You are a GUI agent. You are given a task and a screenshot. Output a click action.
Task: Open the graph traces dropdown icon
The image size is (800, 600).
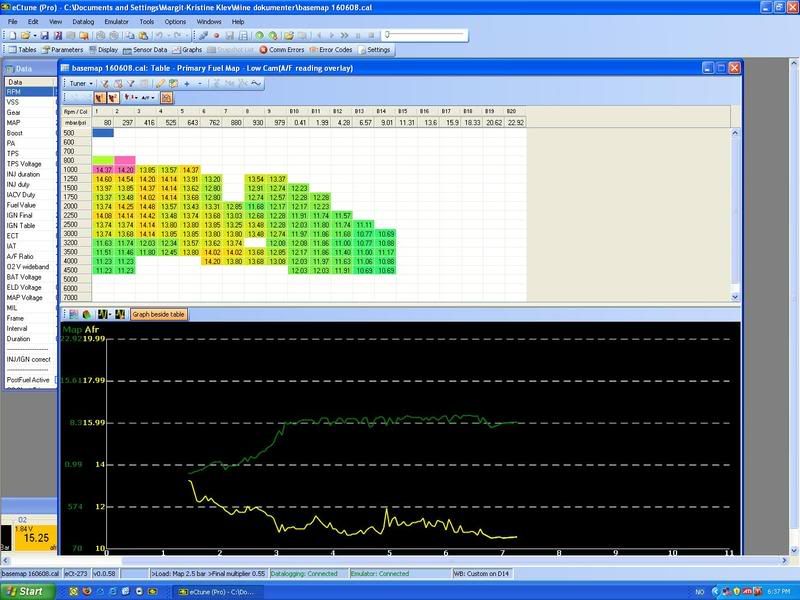(104, 315)
